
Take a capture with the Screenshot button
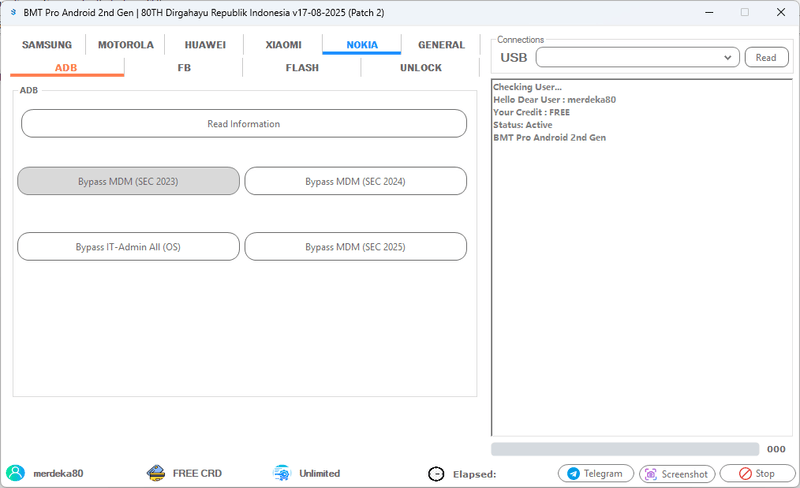tap(677, 474)
